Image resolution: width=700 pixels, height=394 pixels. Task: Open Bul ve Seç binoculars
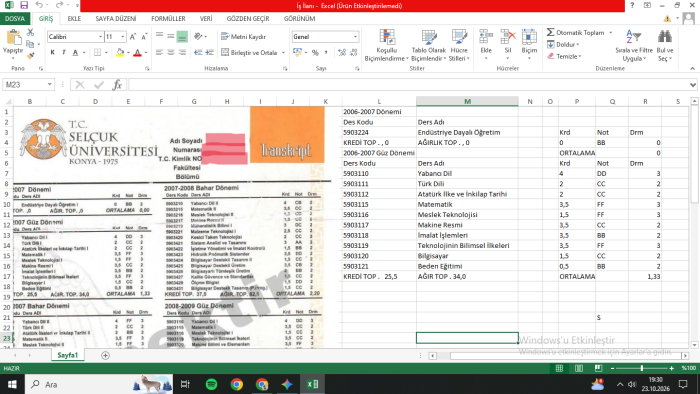pos(665,45)
